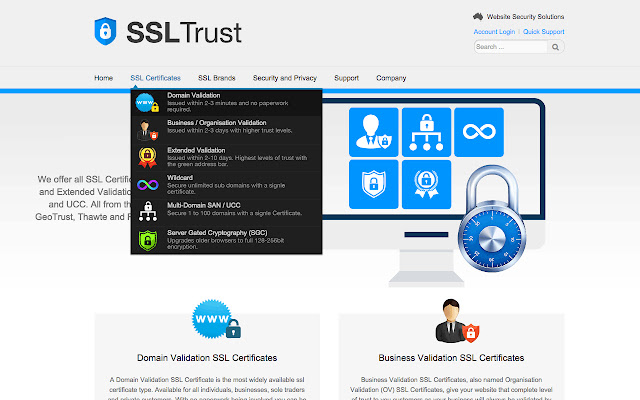
Task: Click Domain Validation SSL Certificates heading
Action: pos(207,358)
